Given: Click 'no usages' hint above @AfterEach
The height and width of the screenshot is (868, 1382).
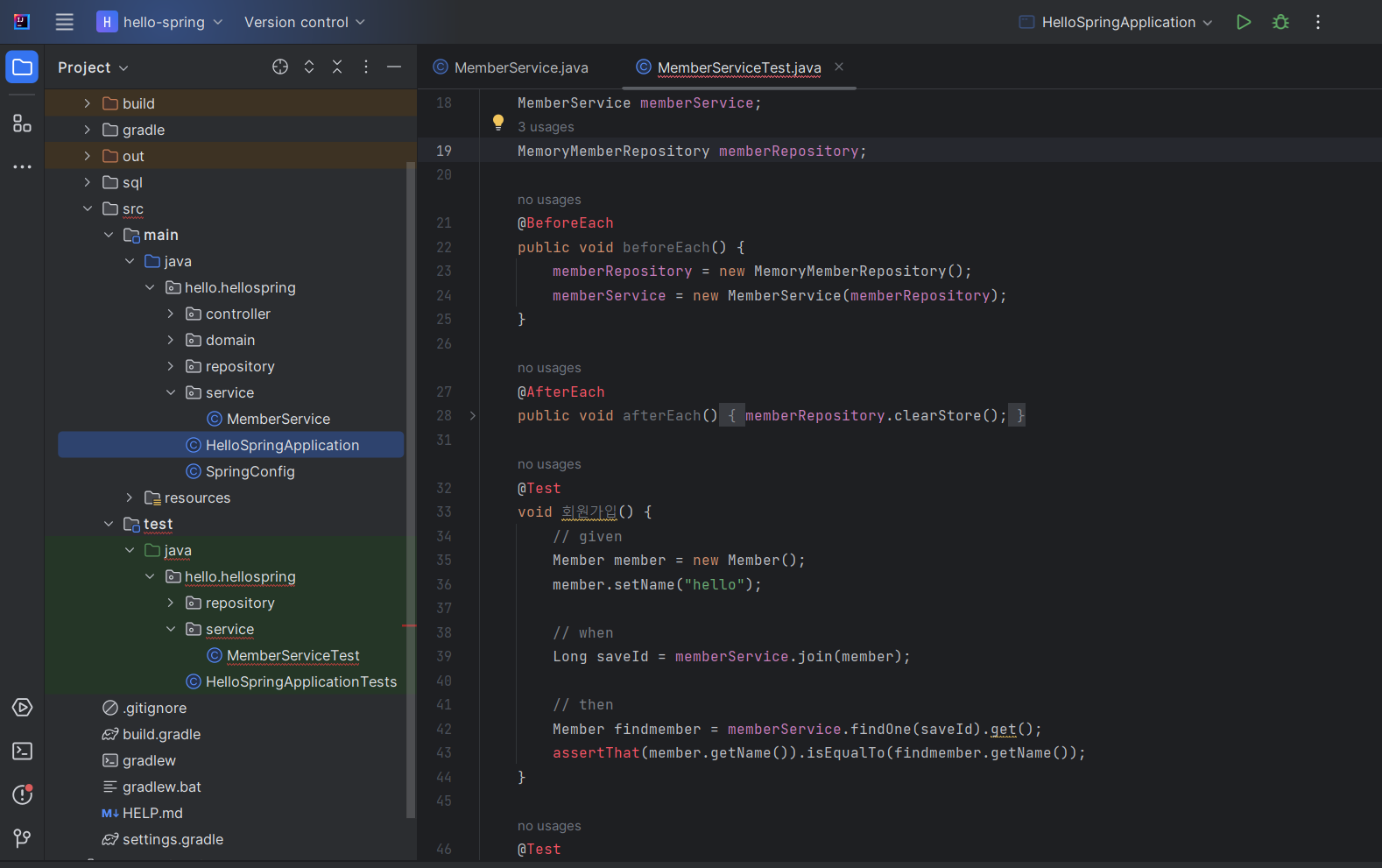Looking at the screenshot, I should click(549, 368).
